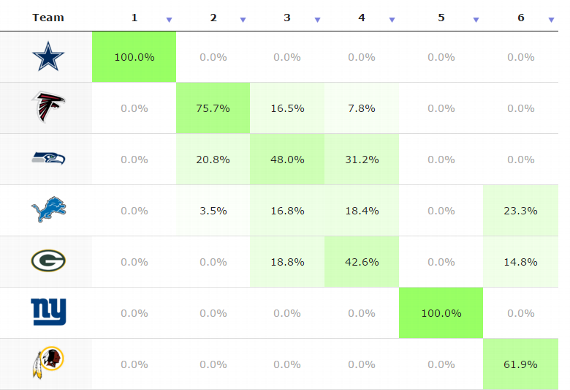Sort by seed 4 column arrow
The height and width of the screenshot is (390, 570).
tap(392, 20)
